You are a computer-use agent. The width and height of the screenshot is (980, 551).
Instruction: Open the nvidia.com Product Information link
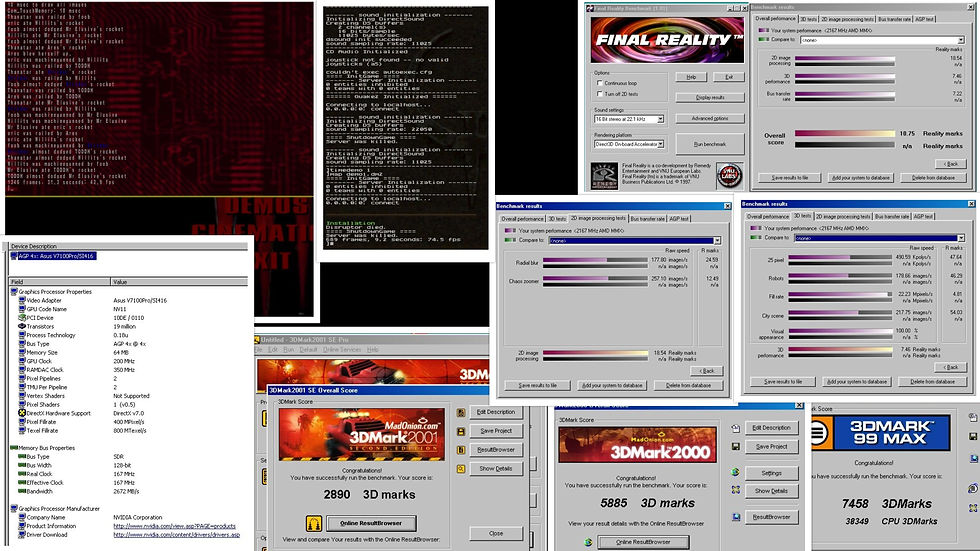coord(174,526)
